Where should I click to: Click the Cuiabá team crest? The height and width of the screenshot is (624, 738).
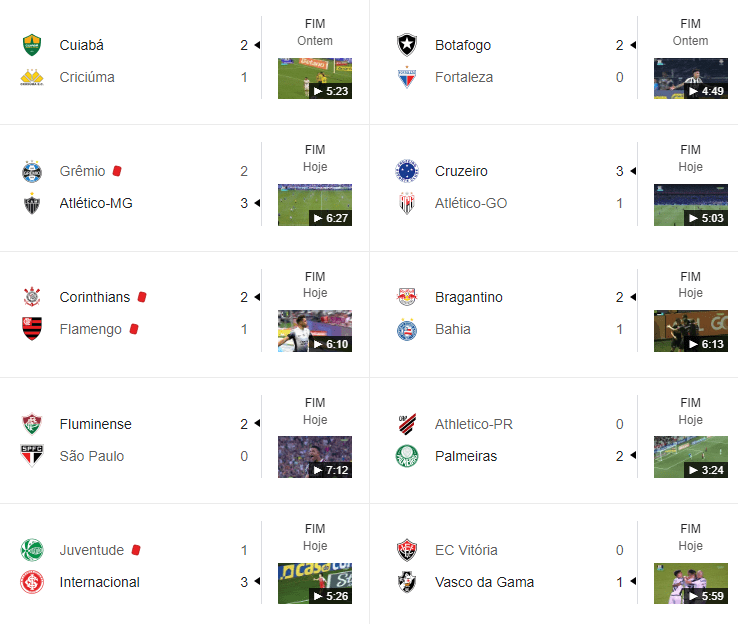[x=32, y=45]
